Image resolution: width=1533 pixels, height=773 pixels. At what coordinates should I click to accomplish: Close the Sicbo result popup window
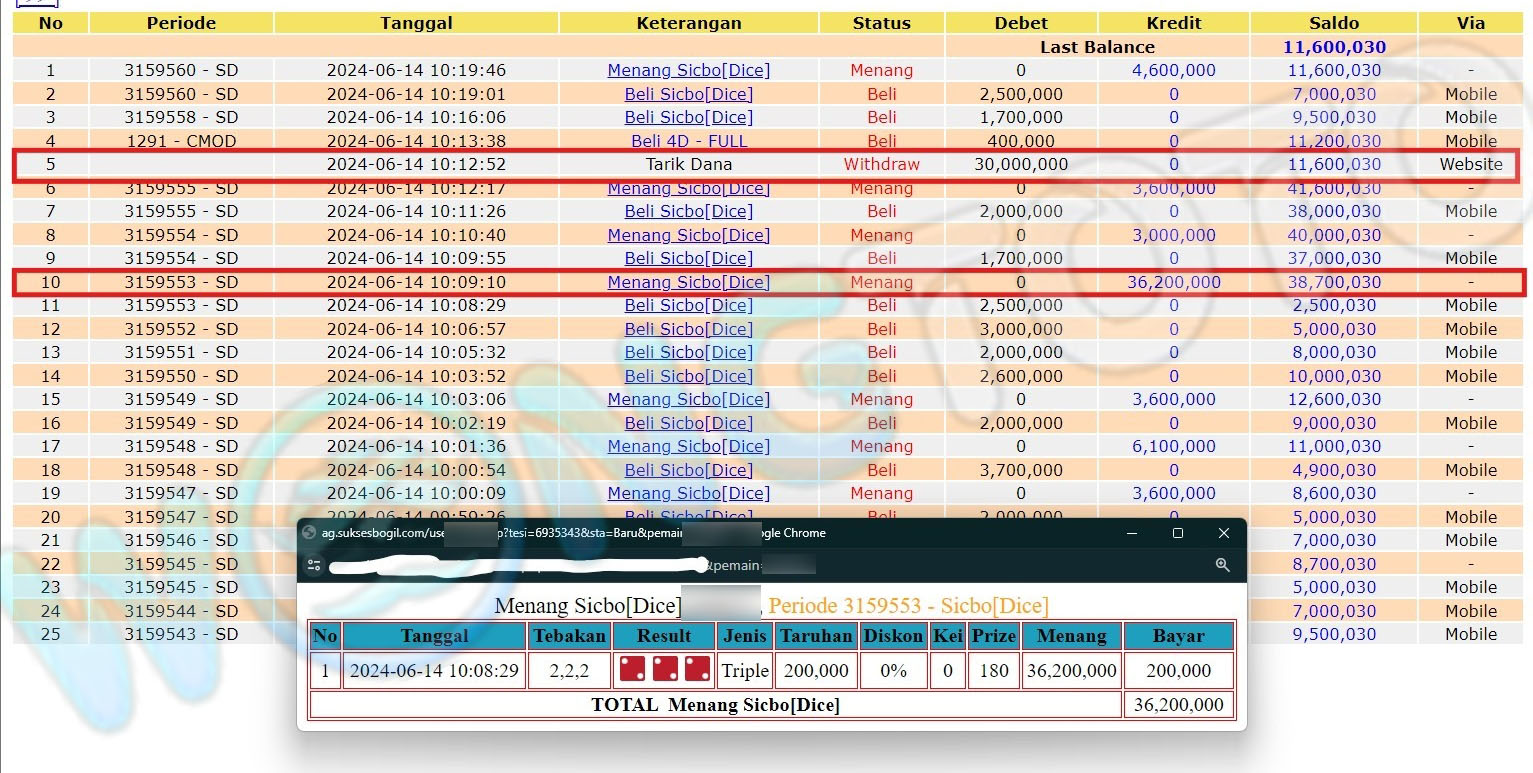(x=1224, y=533)
